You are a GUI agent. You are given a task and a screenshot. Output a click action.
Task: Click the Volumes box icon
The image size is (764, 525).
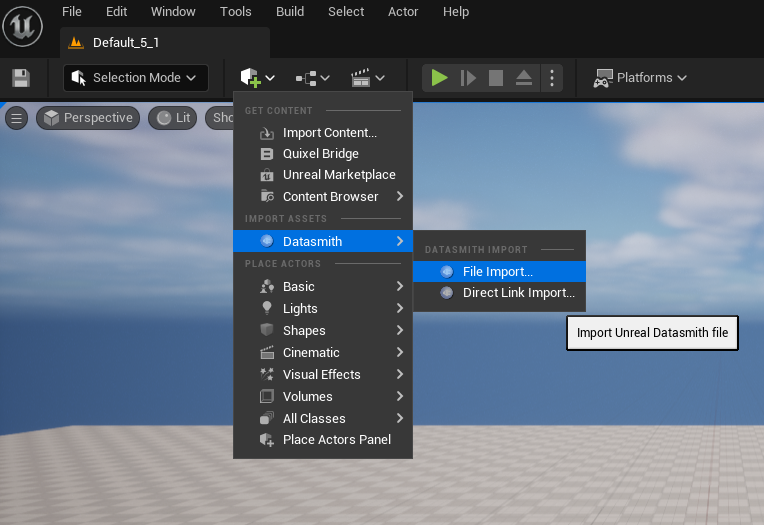pos(267,396)
